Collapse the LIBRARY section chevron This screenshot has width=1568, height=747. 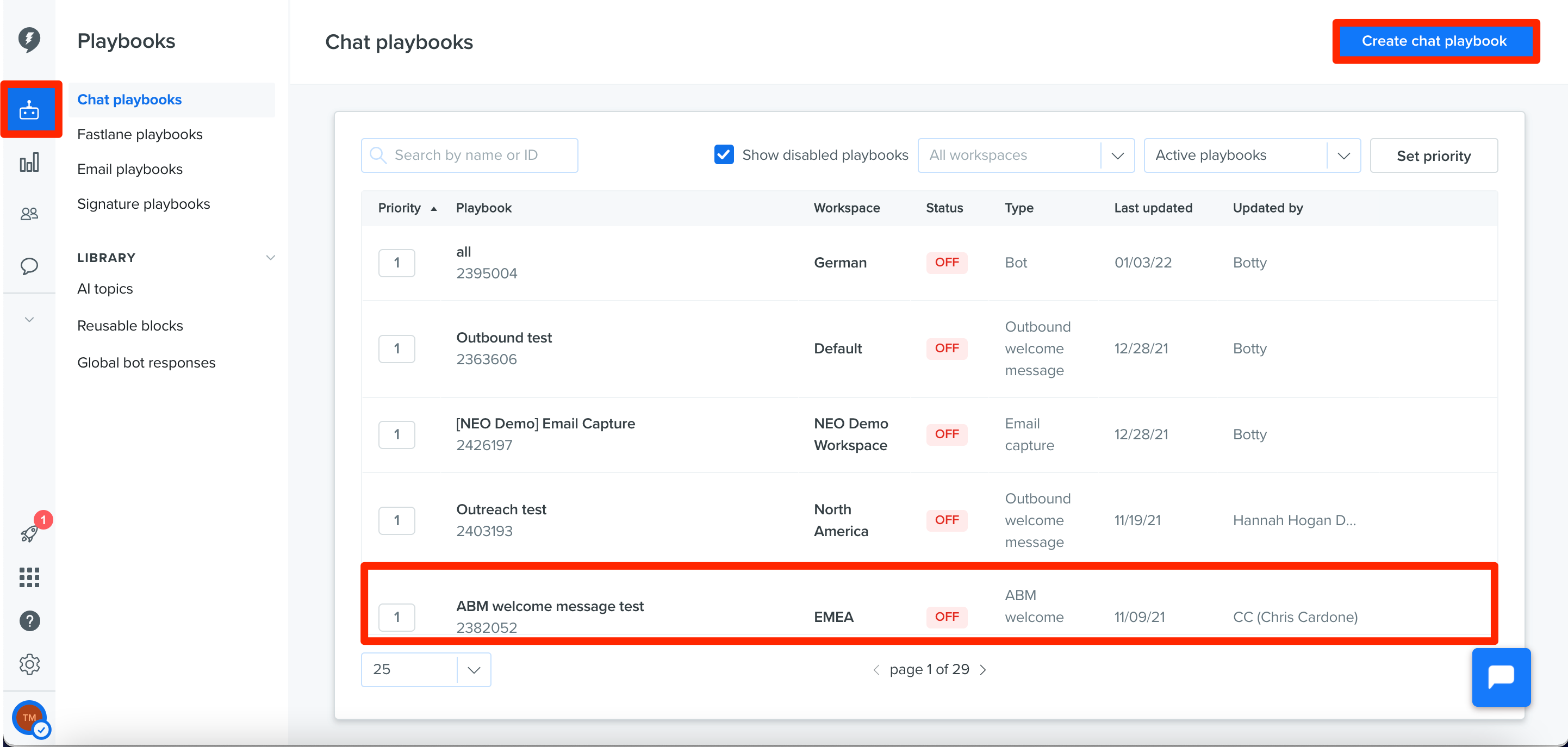(x=270, y=258)
